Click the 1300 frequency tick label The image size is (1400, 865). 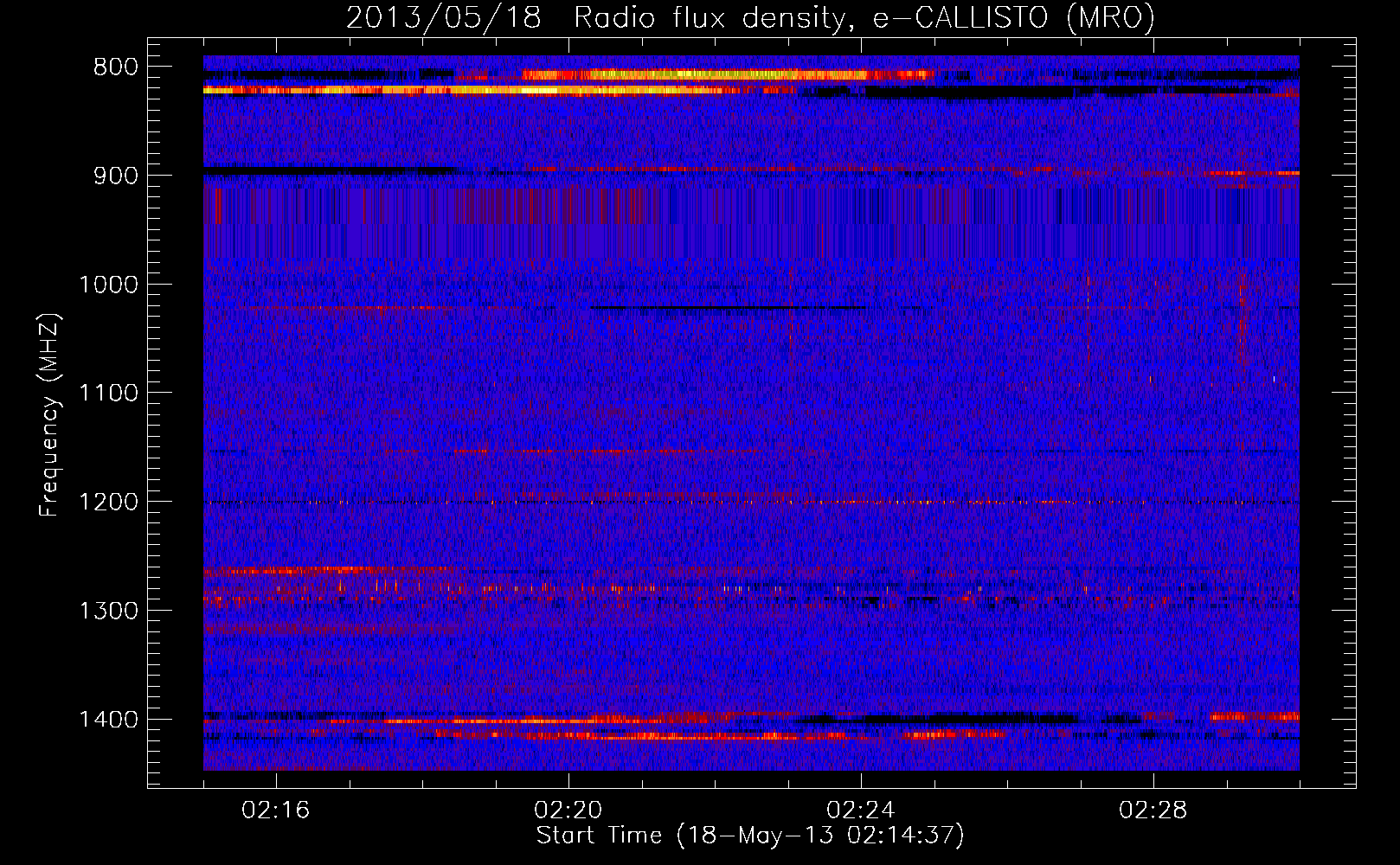pos(108,612)
